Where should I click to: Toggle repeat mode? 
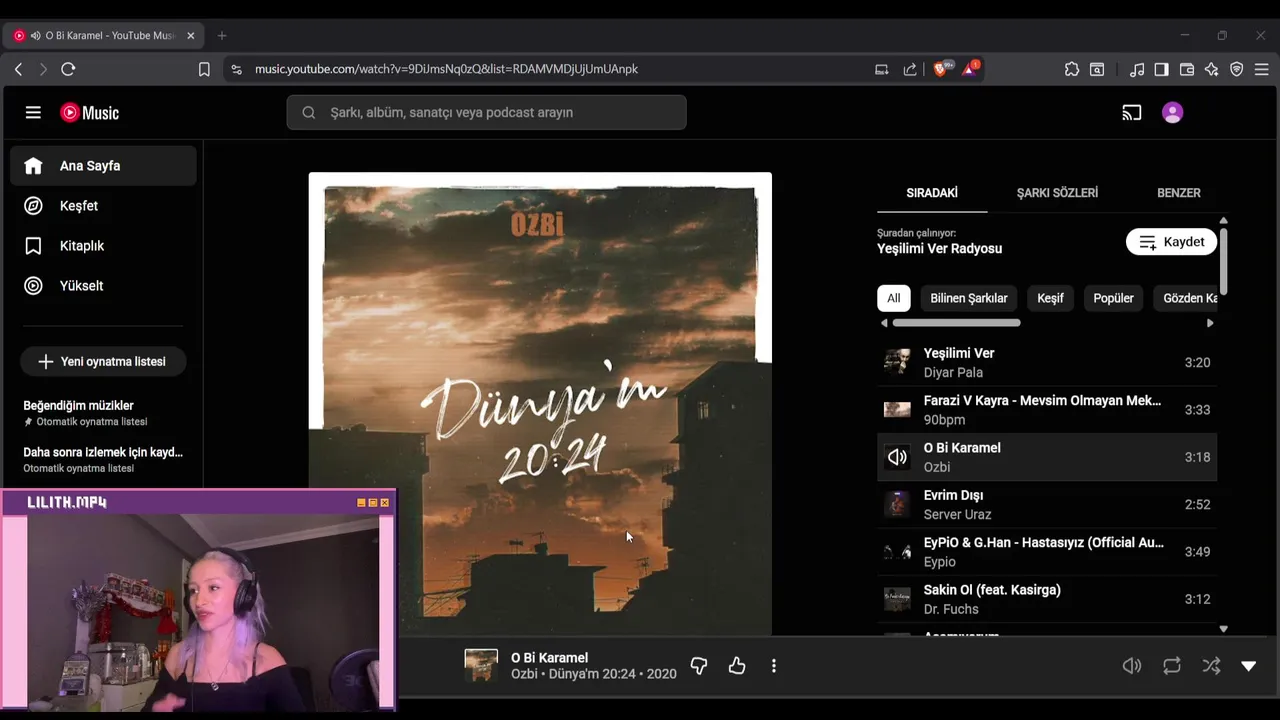coord(1172,666)
